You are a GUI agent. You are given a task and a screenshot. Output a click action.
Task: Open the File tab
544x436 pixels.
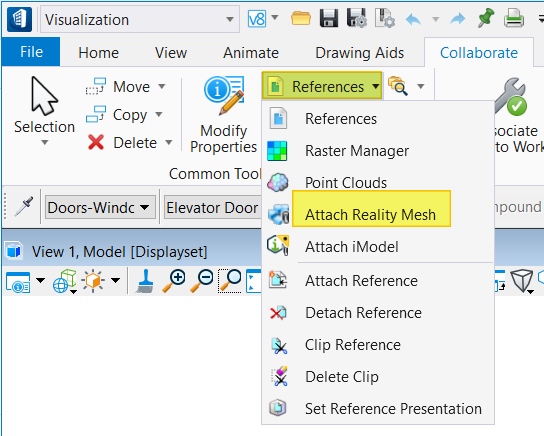[31, 52]
